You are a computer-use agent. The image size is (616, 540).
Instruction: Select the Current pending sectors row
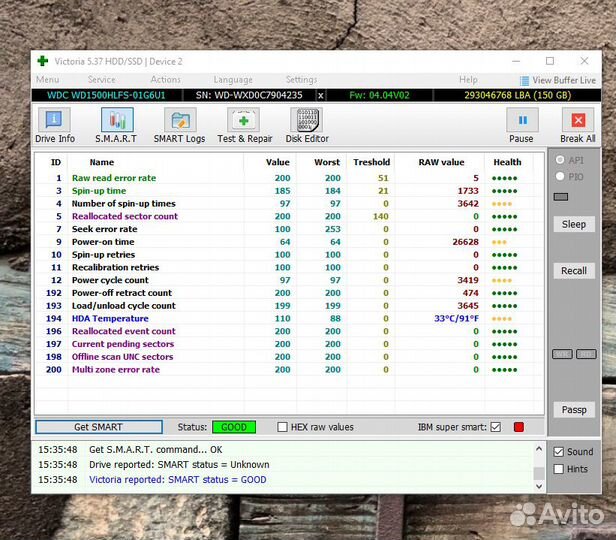[x=290, y=344]
